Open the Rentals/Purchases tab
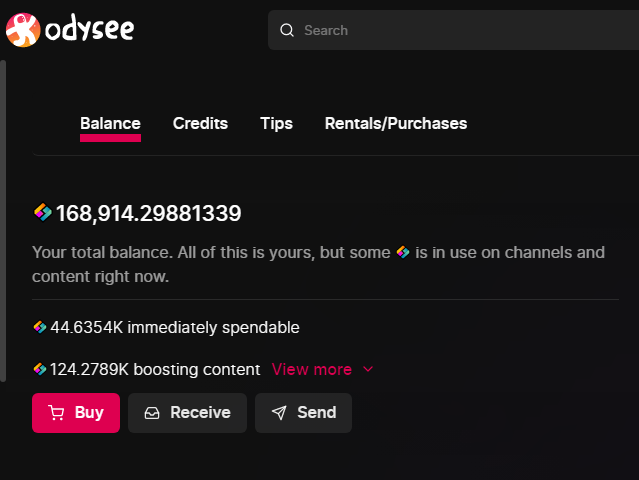The height and width of the screenshot is (480, 639). click(396, 123)
